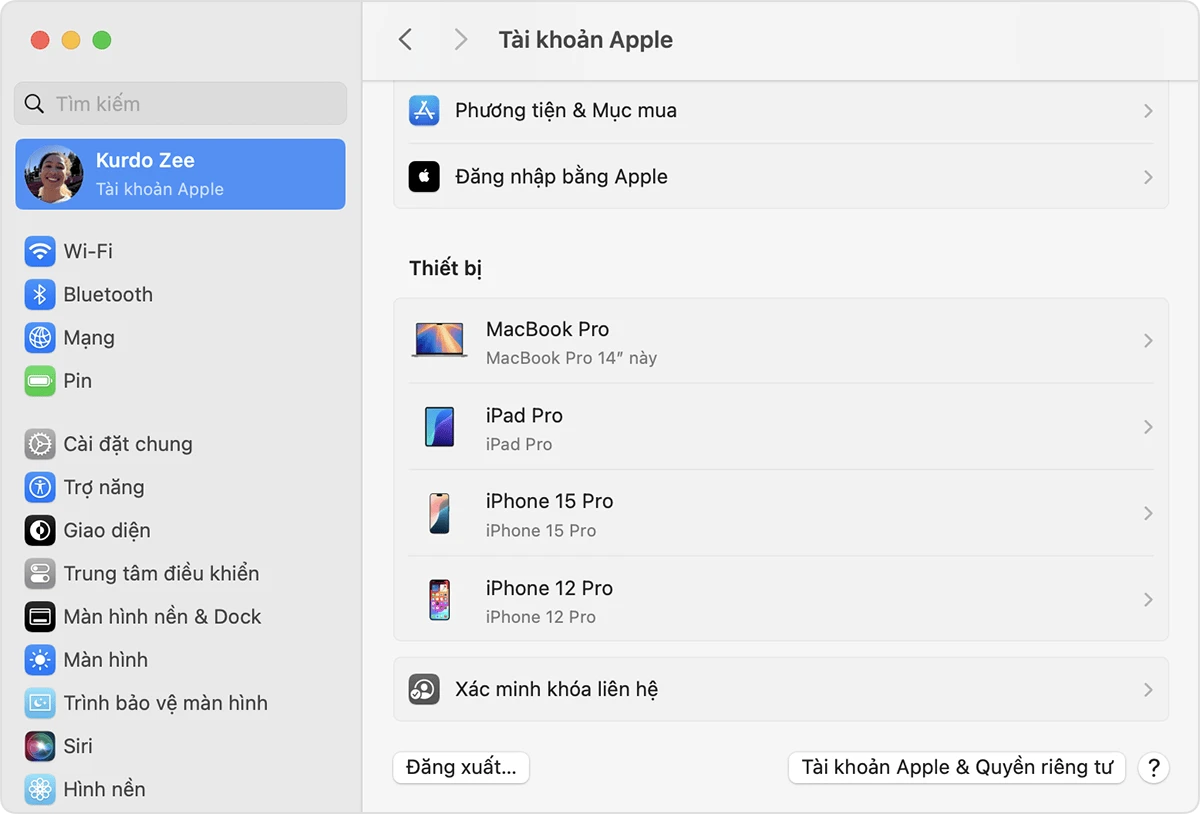Select the Apple logo for Đăng nhập bằng Apple

click(424, 176)
